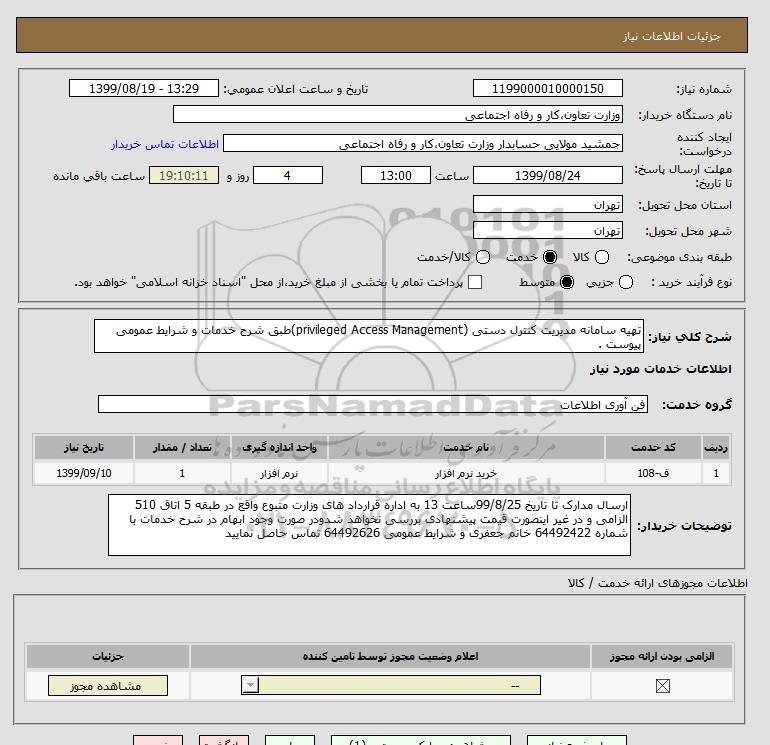Screen dimensions: 770x745
Task: Click the ساعت باقی مانده label
Action: (99, 176)
